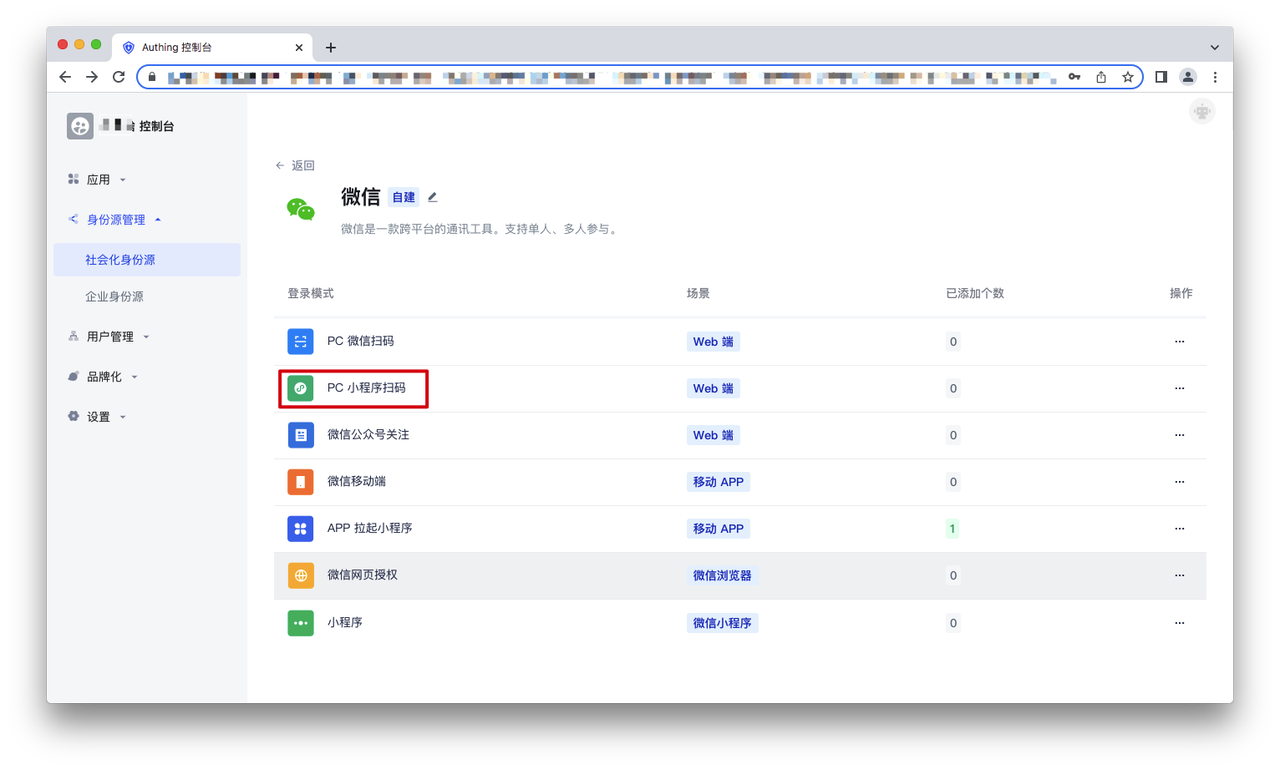The image size is (1280, 770).
Task: Select 社会化身份源 in the sidebar
Action: [120, 260]
